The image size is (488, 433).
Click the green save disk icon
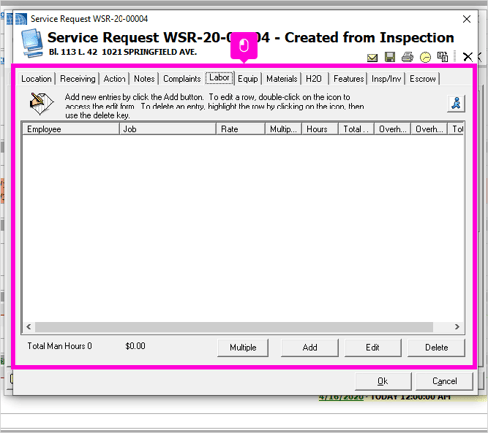coord(390,57)
